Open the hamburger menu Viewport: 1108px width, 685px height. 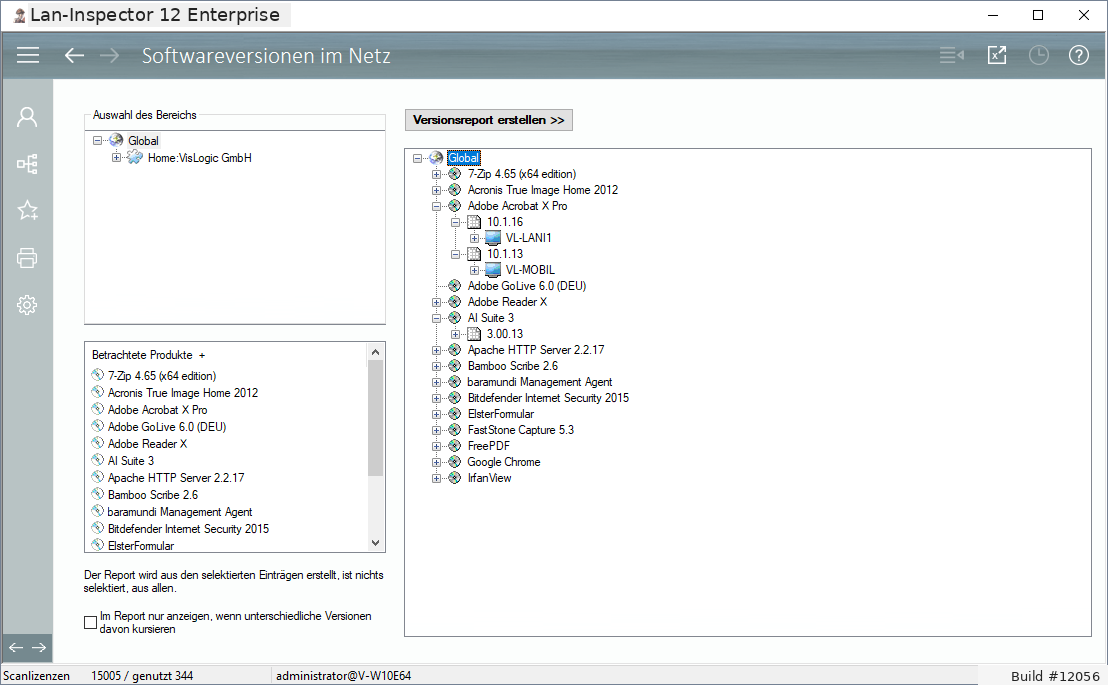(28, 55)
